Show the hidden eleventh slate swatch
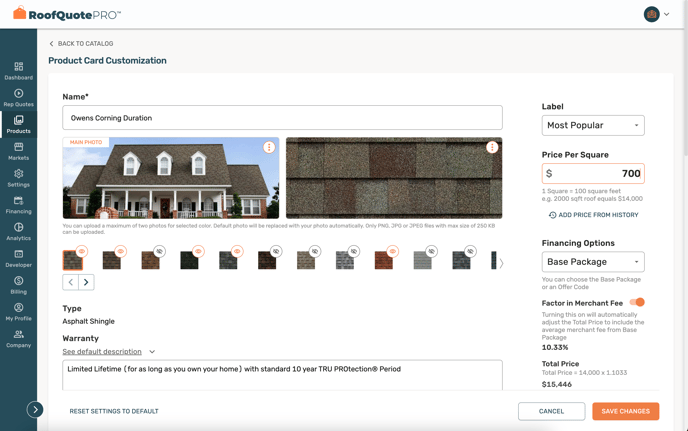 coord(470,251)
